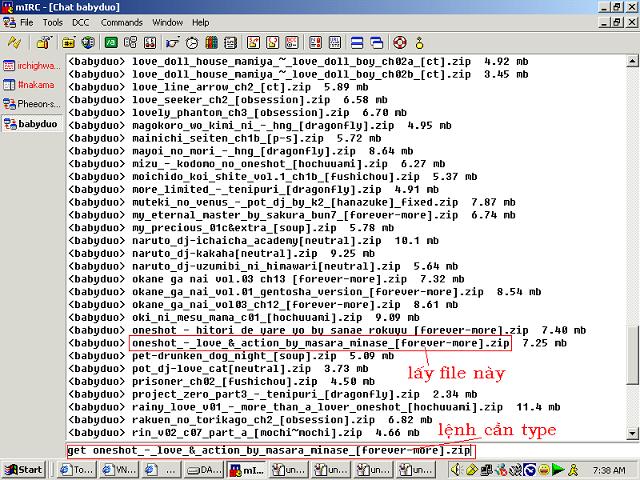Screen dimensions: 640x480
Task: Open the Remote scripts icon
Action: pyautogui.click(x=150, y=42)
